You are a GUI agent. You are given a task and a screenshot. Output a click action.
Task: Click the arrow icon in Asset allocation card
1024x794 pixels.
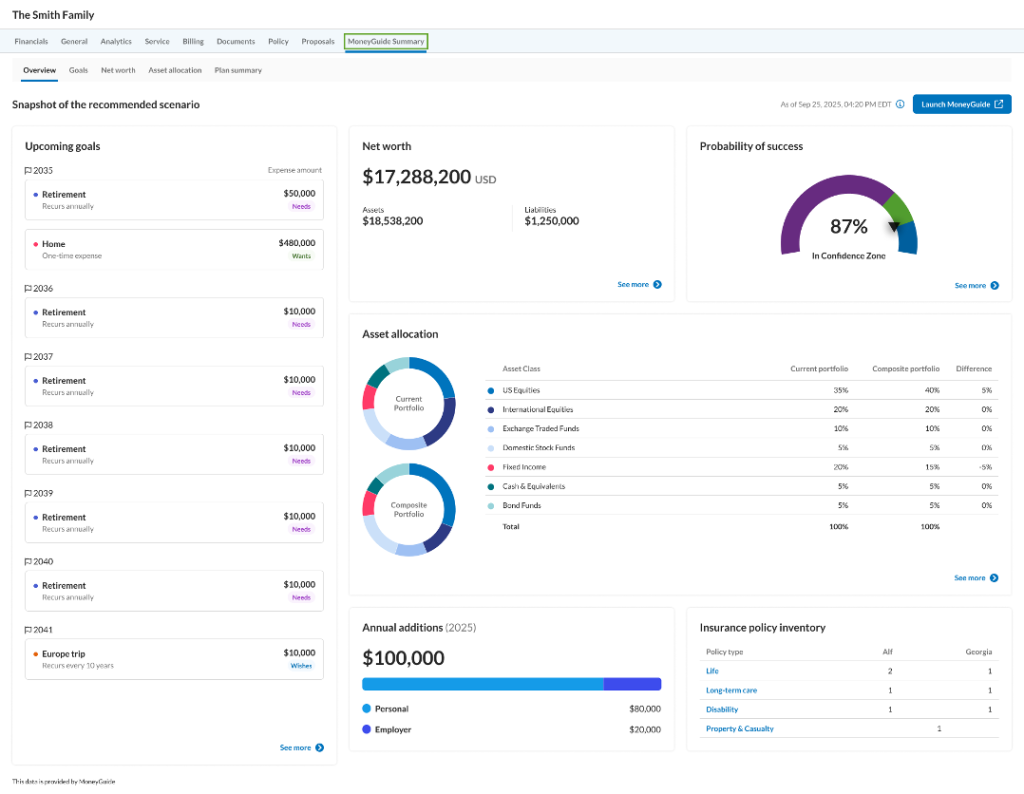click(994, 578)
